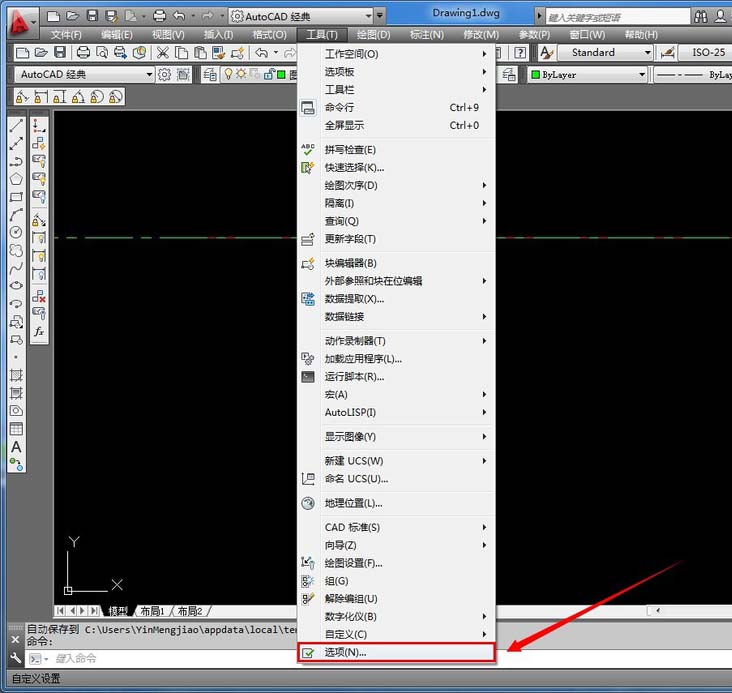Toggle the layer lightbulb on/off icon
The image size is (732, 693).
tap(228, 74)
